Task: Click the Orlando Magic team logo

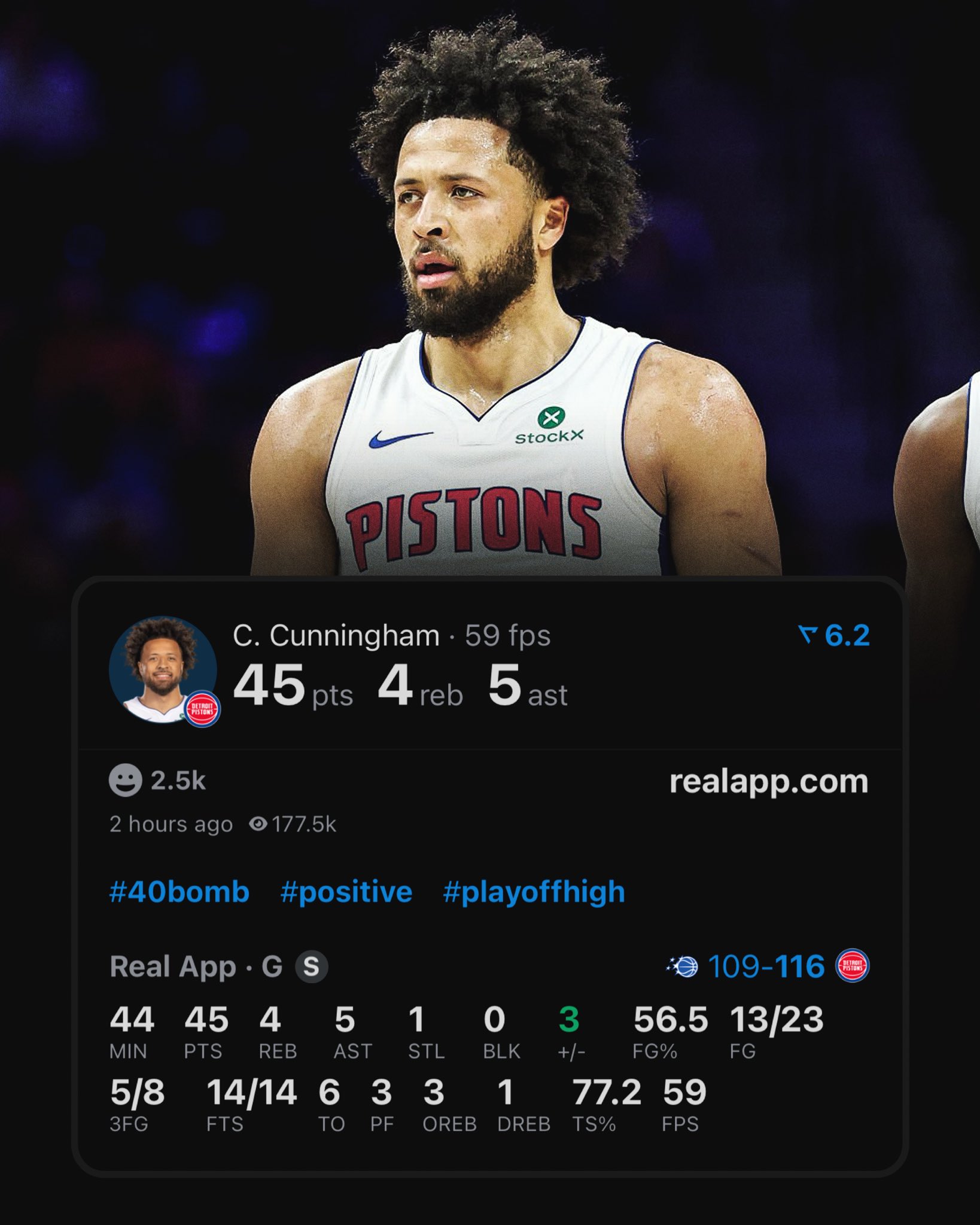Action: click(x=683, y=967)
